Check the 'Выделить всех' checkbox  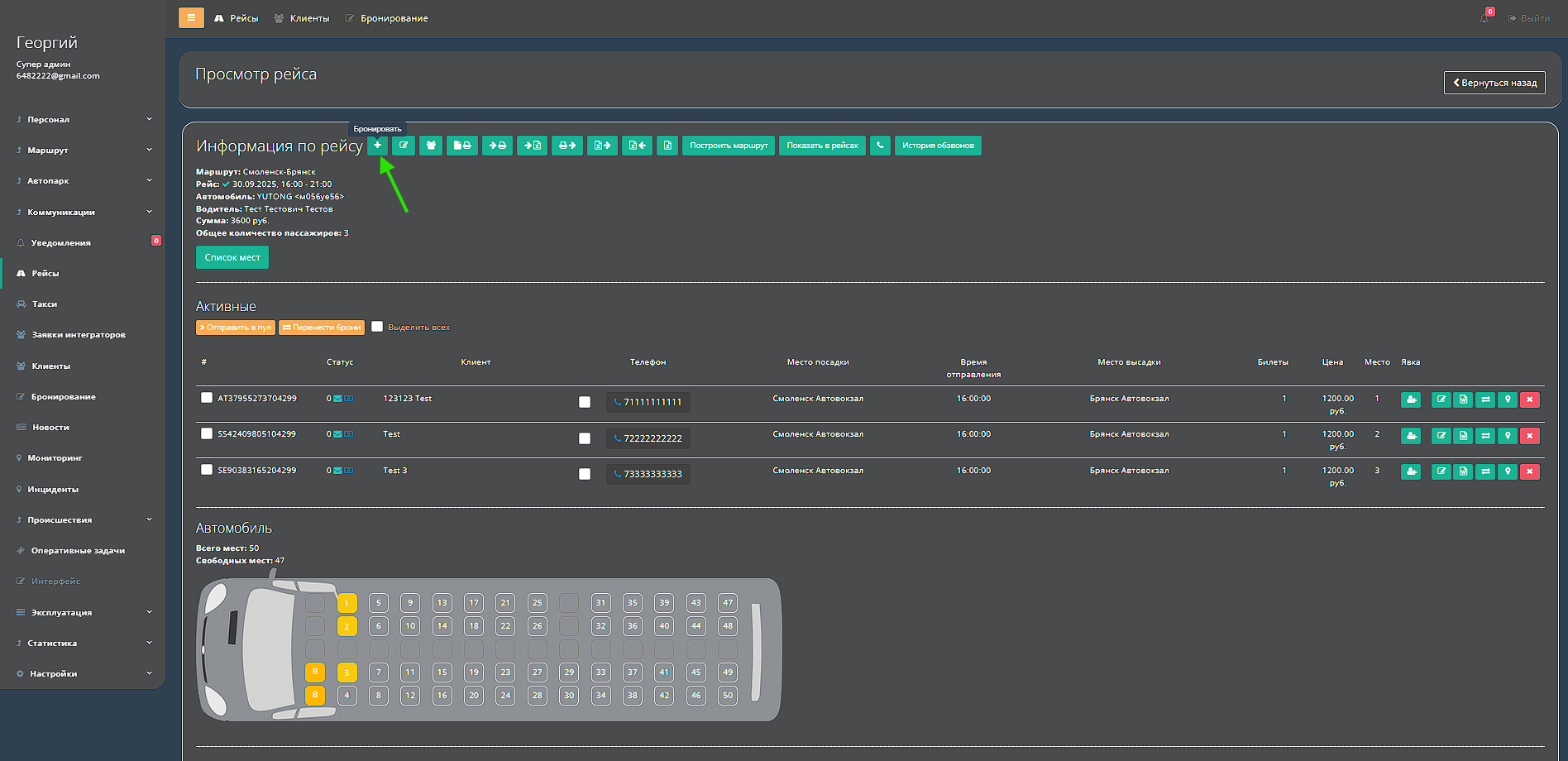point(377,327)
